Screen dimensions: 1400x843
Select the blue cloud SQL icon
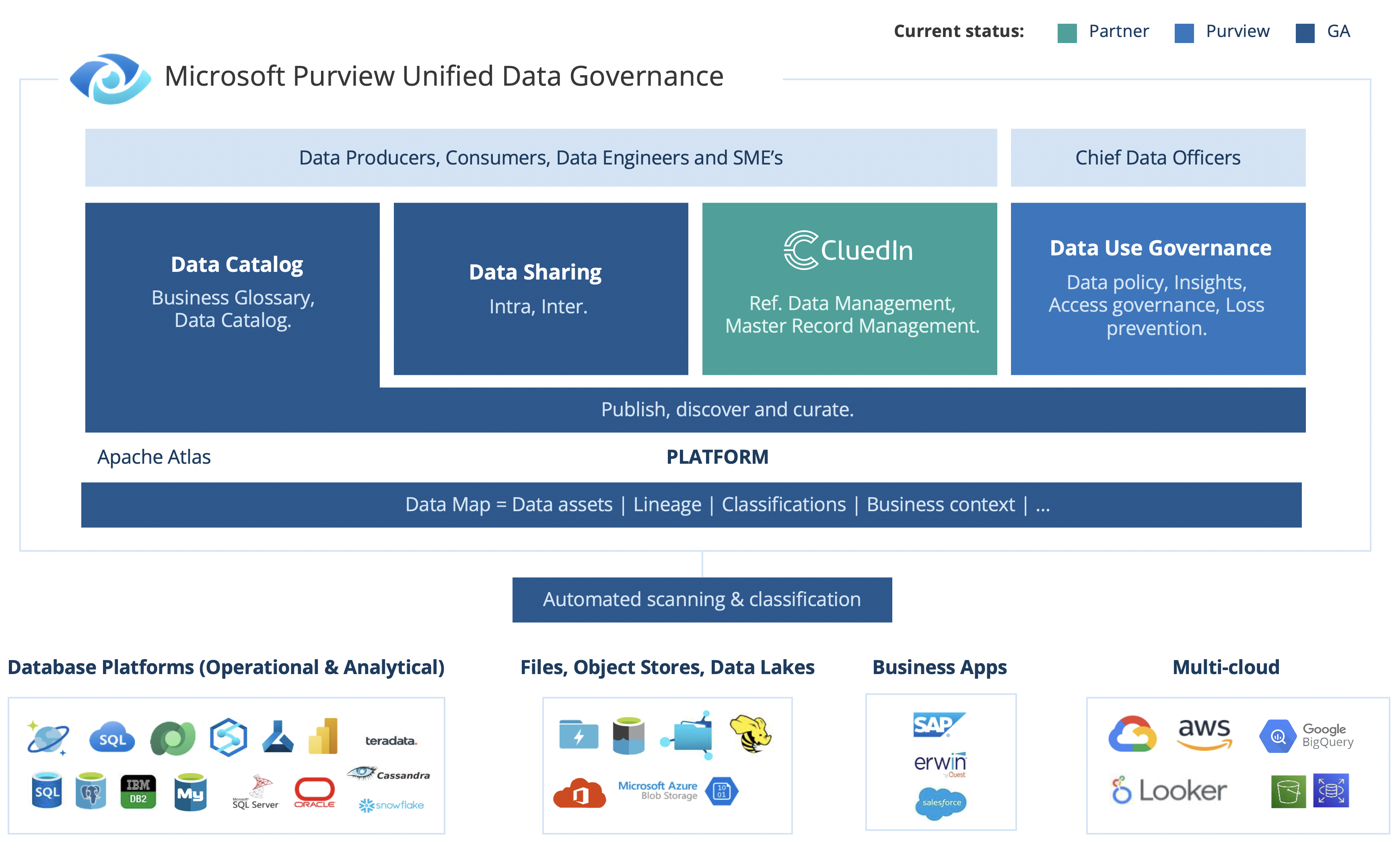tap(112, 737)
